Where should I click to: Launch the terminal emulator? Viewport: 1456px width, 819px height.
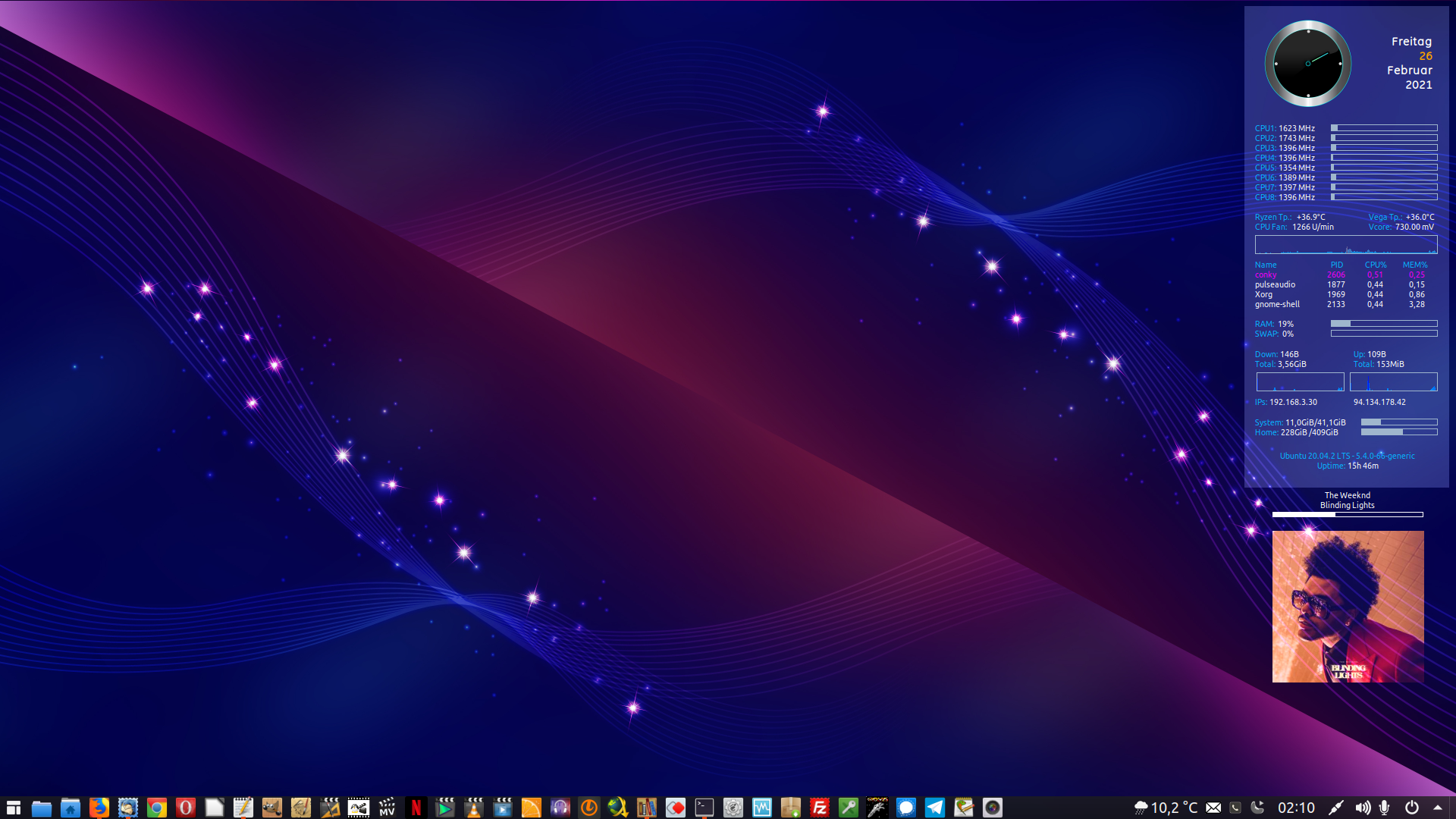pos(704,808)
